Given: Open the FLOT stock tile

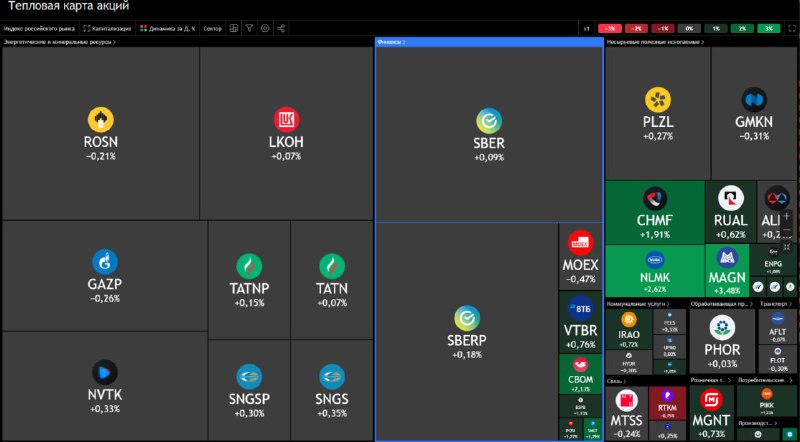Looking at the screenshot, I should tap(778, 359).
